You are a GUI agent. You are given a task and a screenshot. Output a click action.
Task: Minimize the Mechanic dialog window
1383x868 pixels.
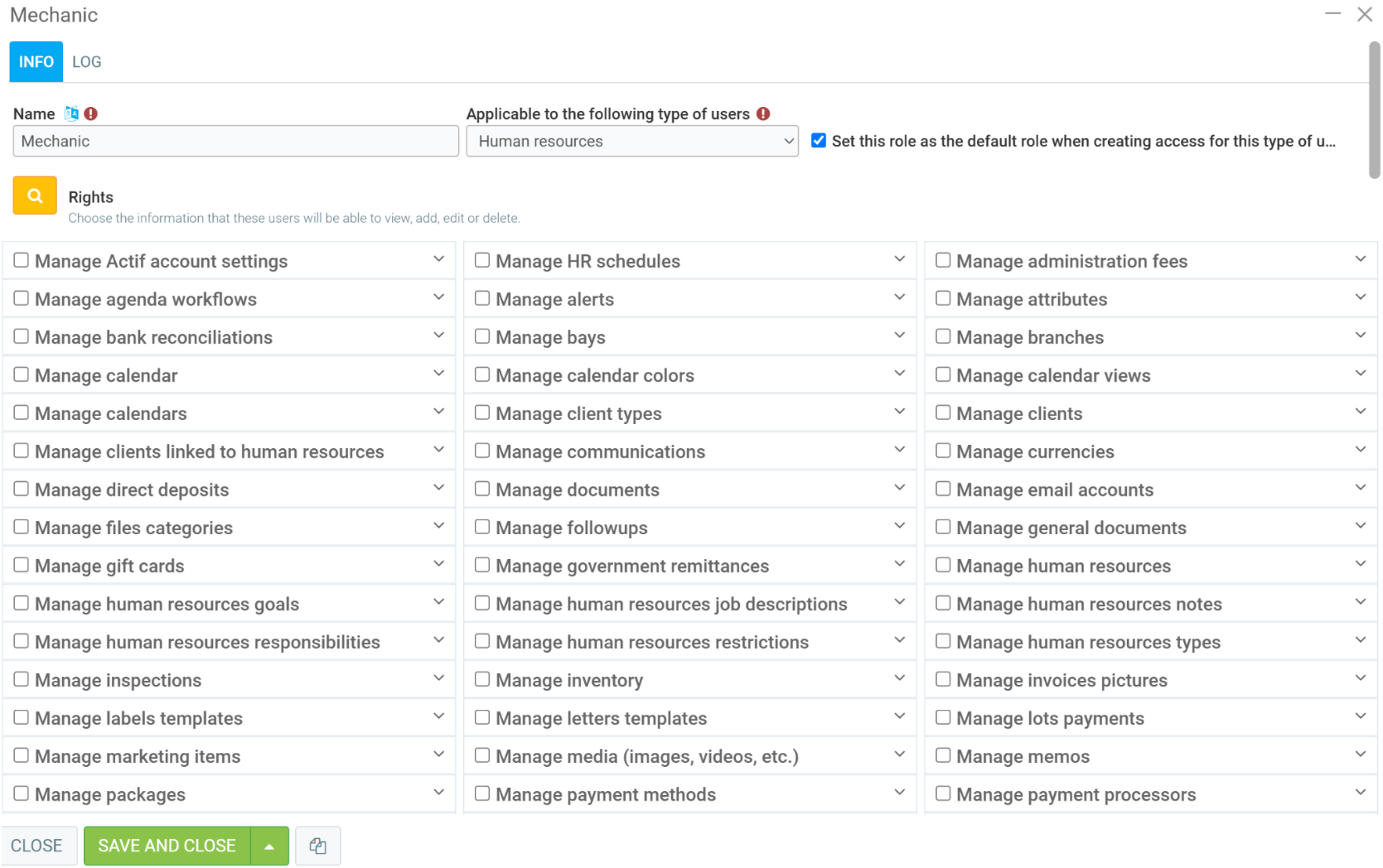[1332, 14]
